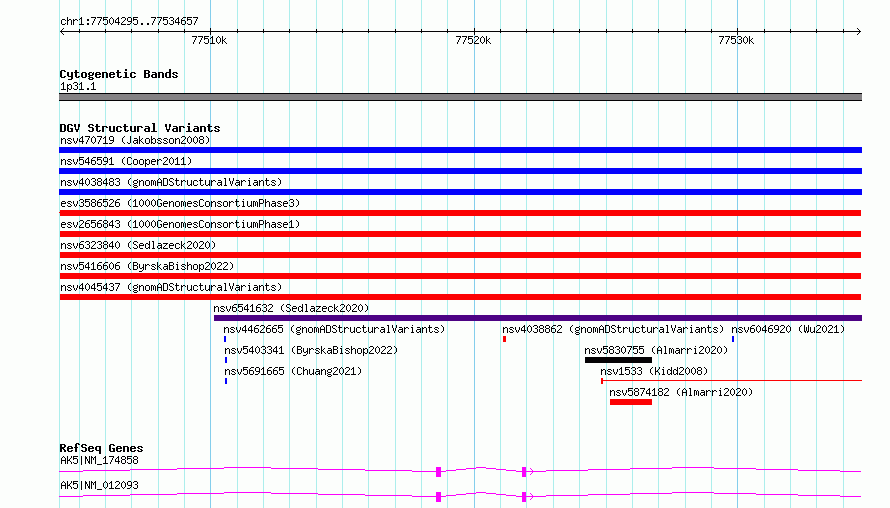
Task: Open the DGV Structural Variants track title
Action: tap(140, 128)
